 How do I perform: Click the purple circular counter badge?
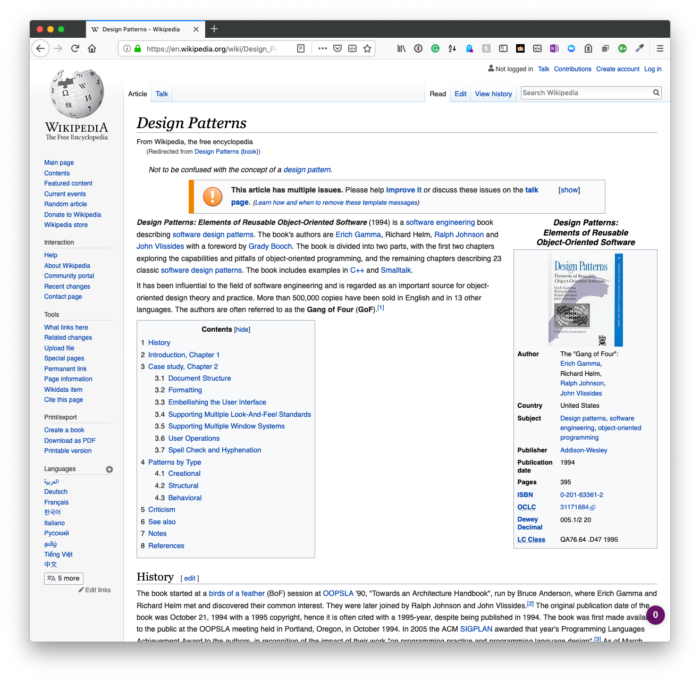point(655,615)
